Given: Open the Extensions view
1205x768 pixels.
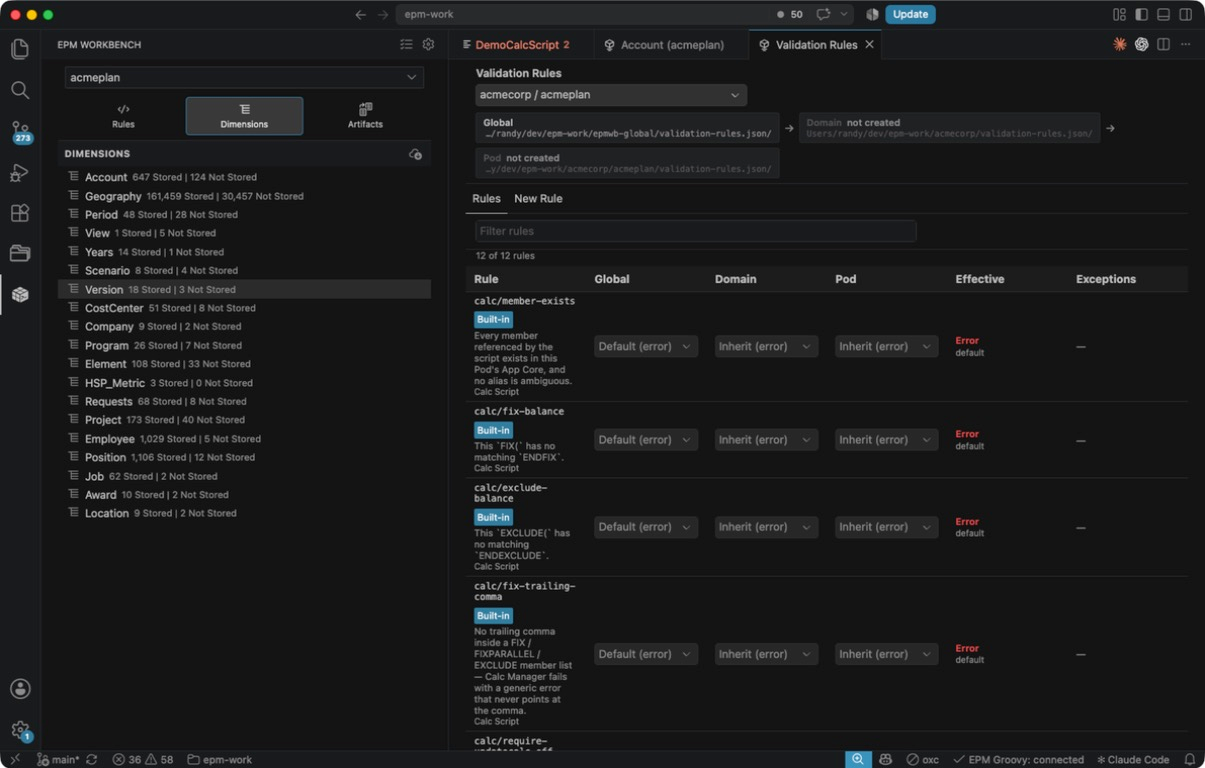Looking at the screenshot, I should pos(20,213).
